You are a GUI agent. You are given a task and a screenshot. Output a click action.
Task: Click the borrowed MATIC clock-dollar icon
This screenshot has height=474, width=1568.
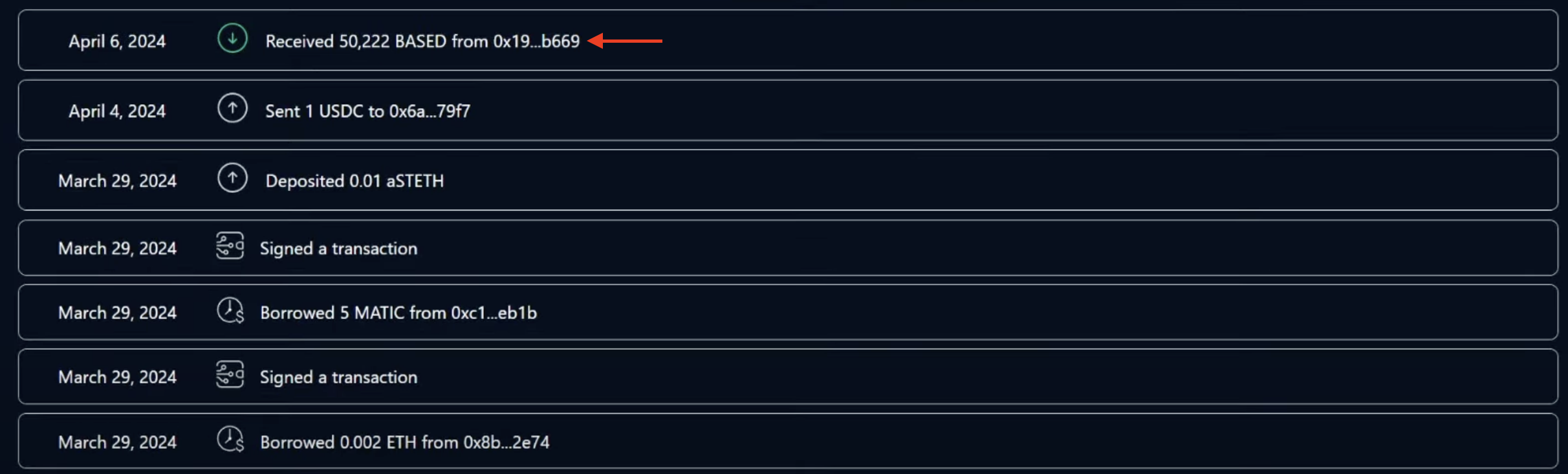click(230, 310)
